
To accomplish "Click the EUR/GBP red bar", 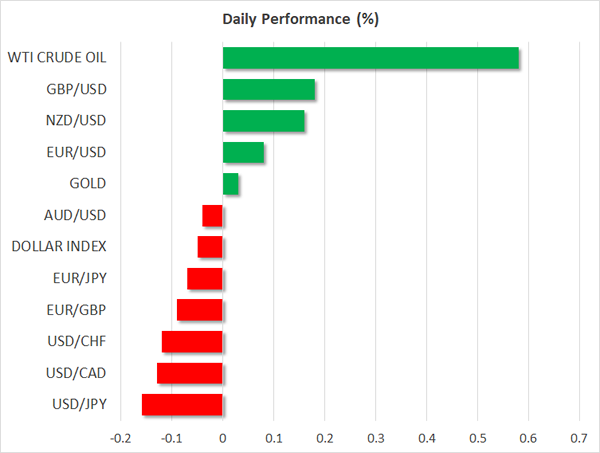I will tap(200, 310).
